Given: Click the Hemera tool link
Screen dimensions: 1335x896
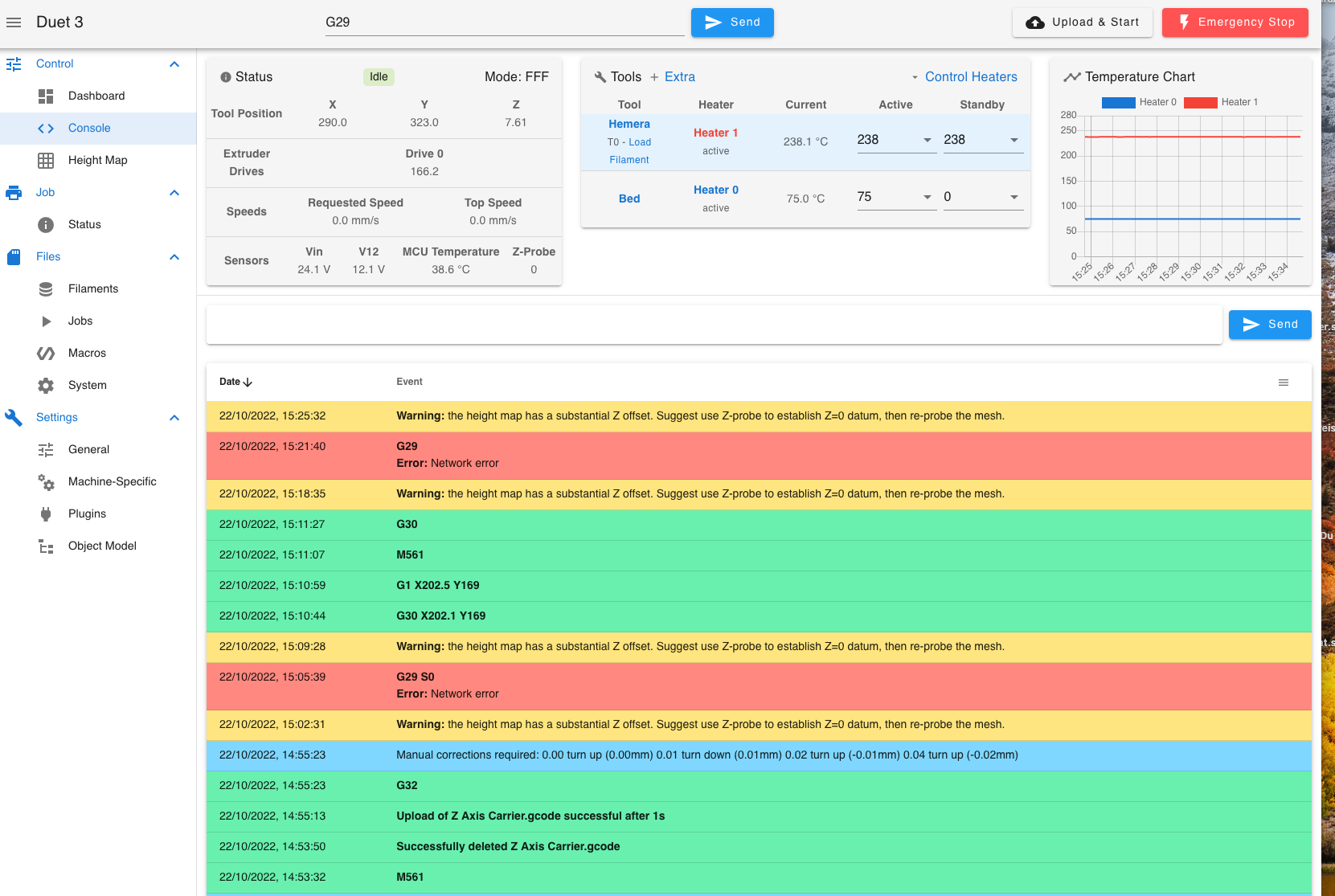Looking at the screenshot, I should 629,125.
